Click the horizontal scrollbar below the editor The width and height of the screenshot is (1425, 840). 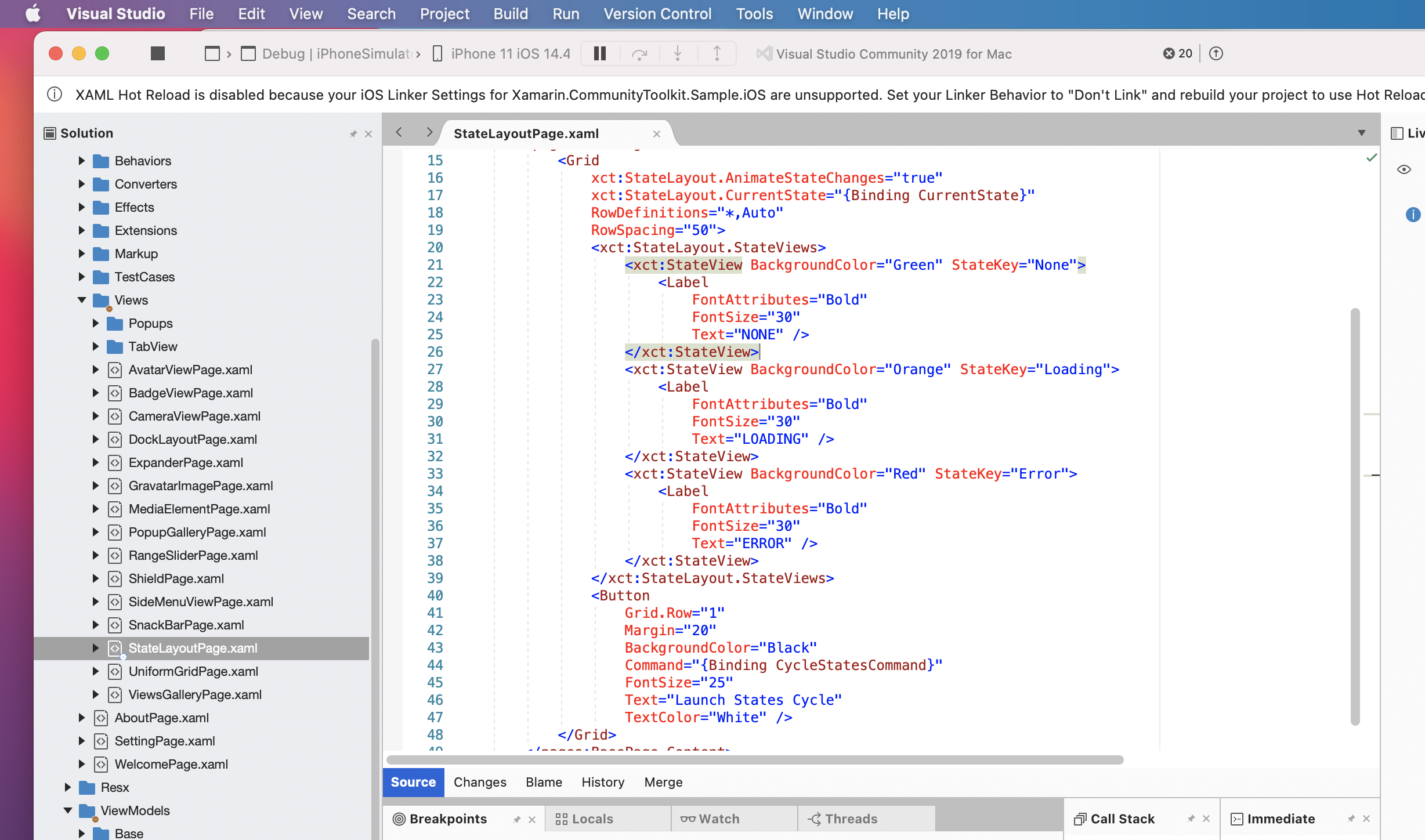[754, 758]
